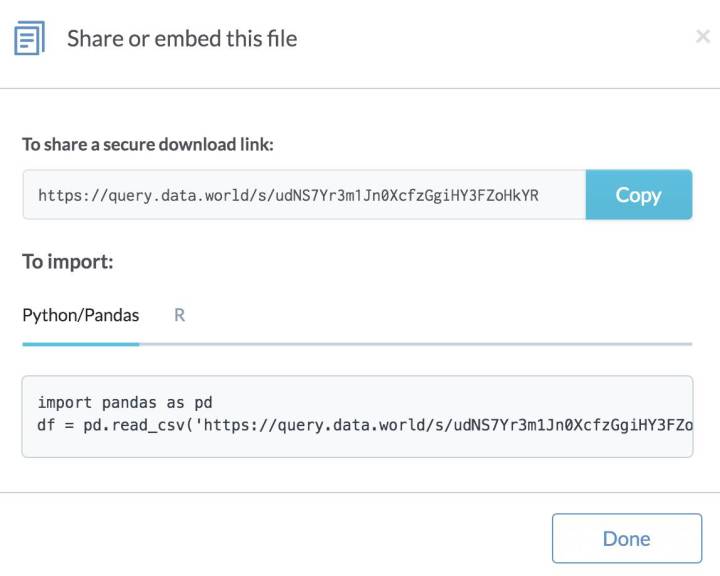Click the document icon in dialog header
The width and height of the screenshot is (720, 576).
click(x=29, y=39)
